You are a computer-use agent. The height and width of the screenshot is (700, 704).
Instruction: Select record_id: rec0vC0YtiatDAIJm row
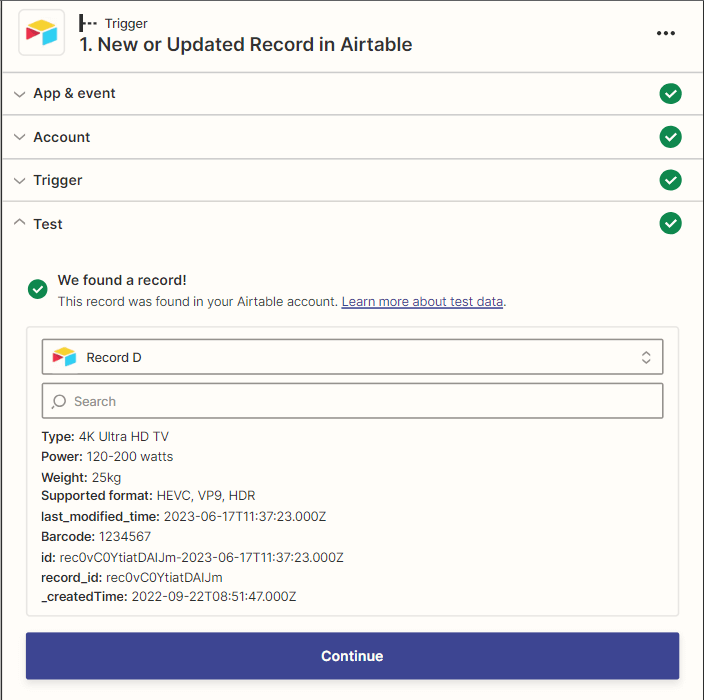[132, 577]
